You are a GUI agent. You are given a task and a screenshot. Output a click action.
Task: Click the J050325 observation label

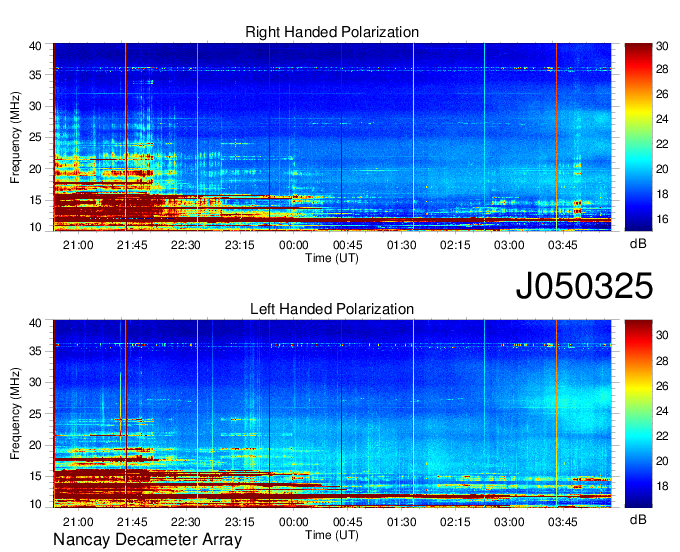[x=584, y=285]
